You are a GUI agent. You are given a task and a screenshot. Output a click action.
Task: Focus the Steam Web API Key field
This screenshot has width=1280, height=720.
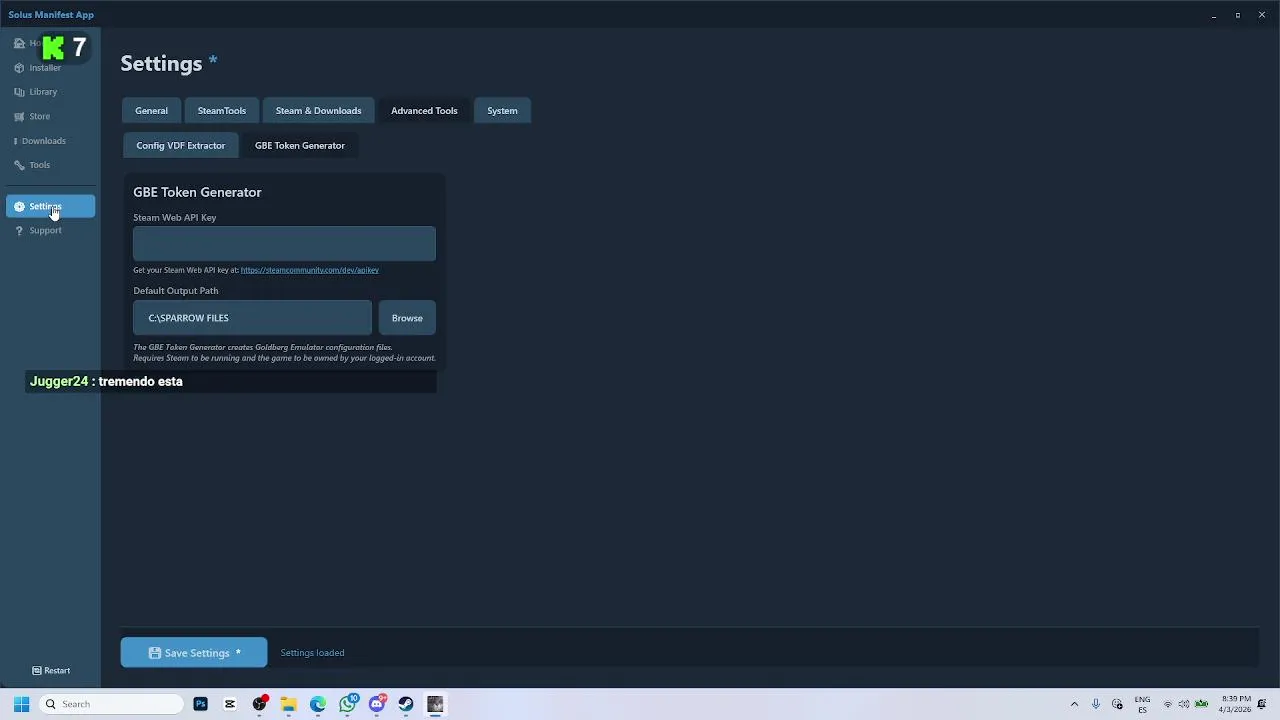pos(284,244)
